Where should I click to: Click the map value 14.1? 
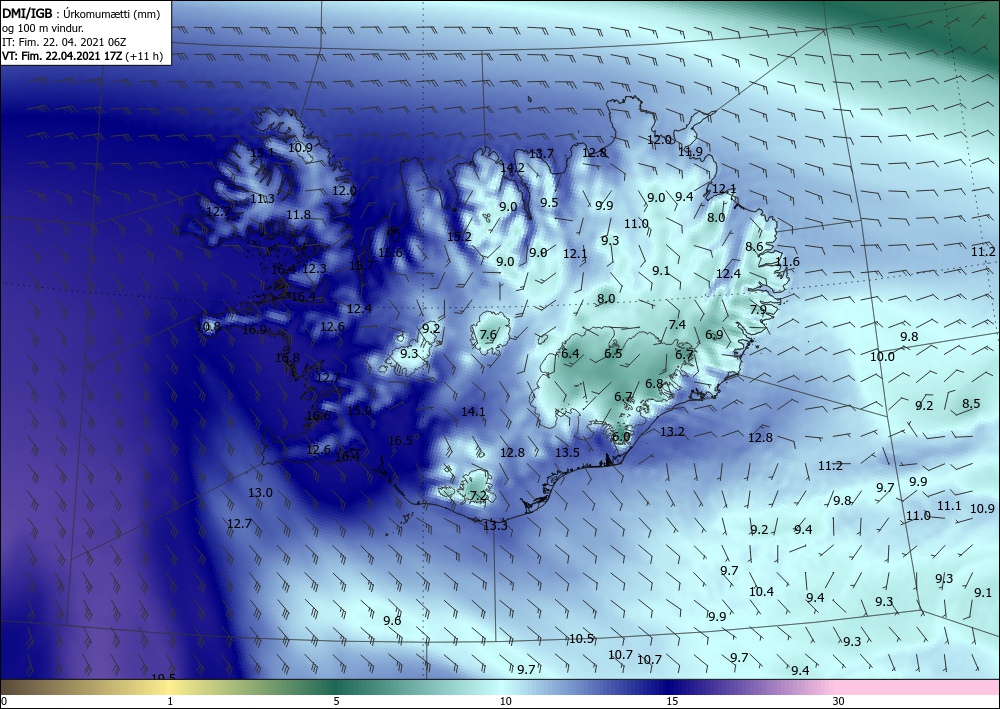click(x=473, y=412)
